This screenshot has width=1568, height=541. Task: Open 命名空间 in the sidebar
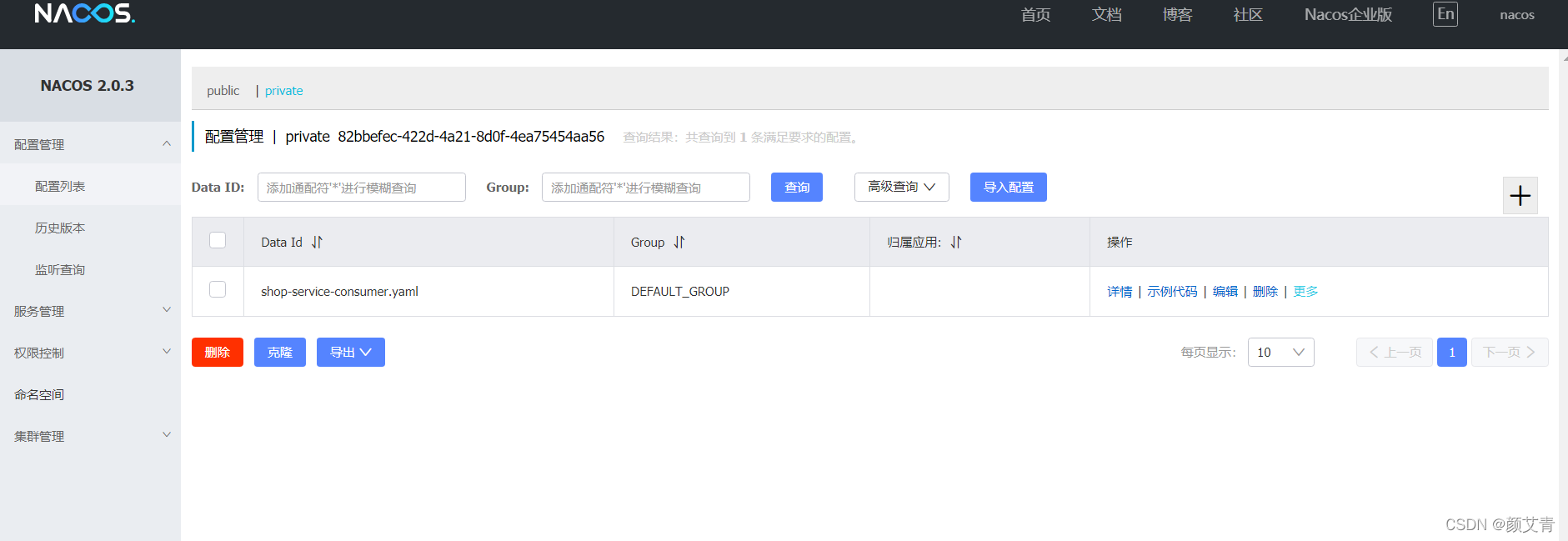click(x=39, y=394)
